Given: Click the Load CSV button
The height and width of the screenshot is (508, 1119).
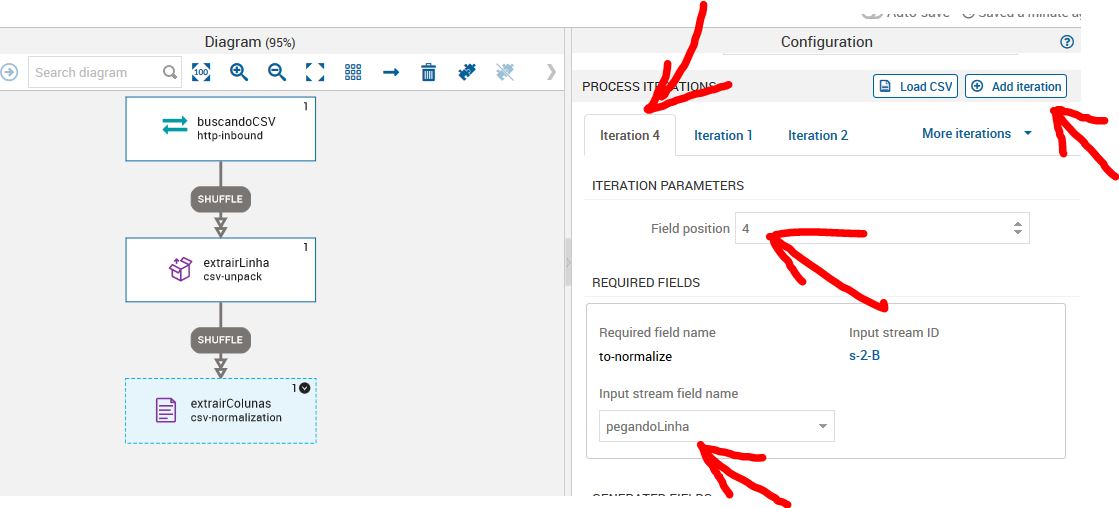Looking at the screenshot, I should coord(915,87).
